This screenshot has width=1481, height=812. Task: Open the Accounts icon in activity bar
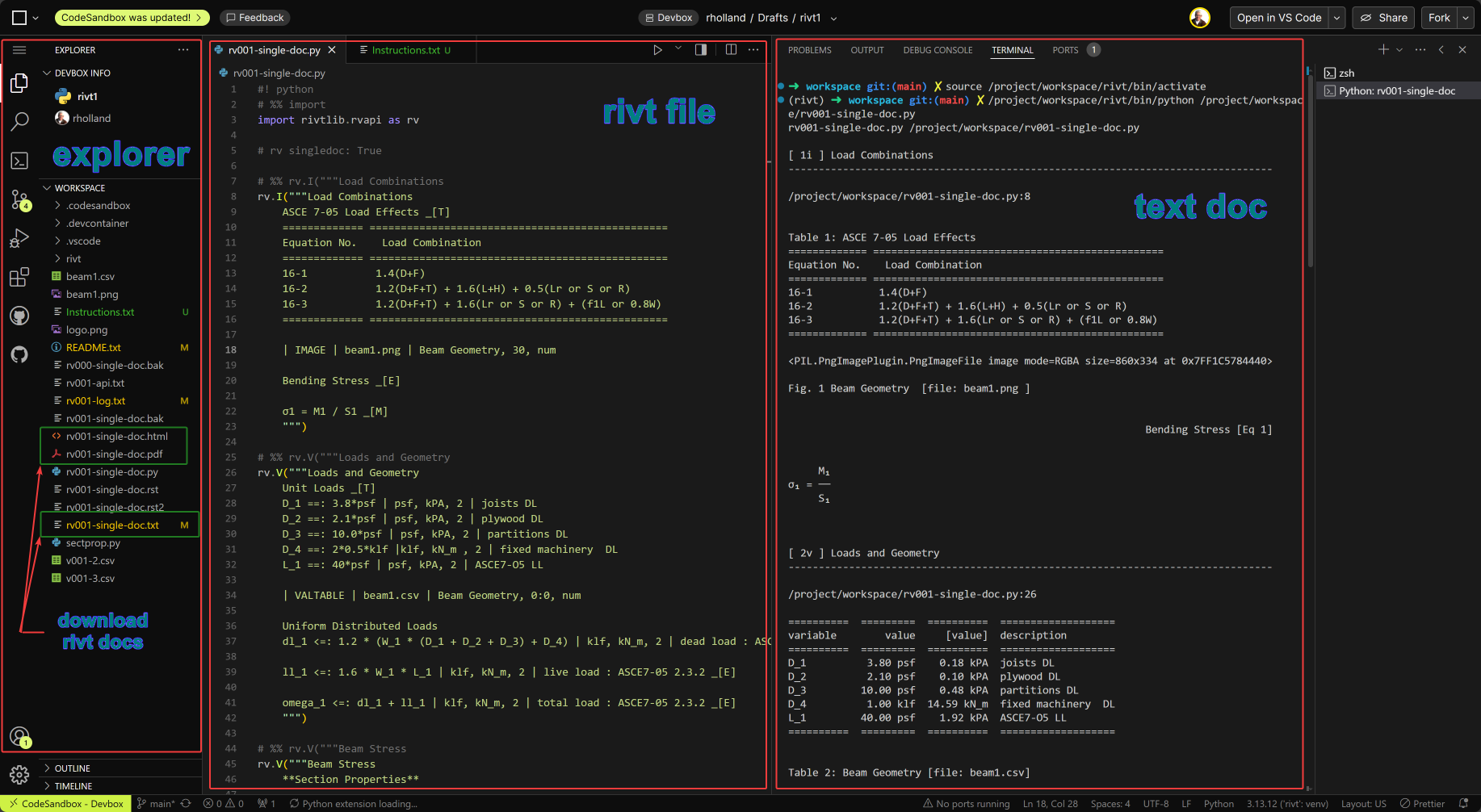(x=19, y=736)
